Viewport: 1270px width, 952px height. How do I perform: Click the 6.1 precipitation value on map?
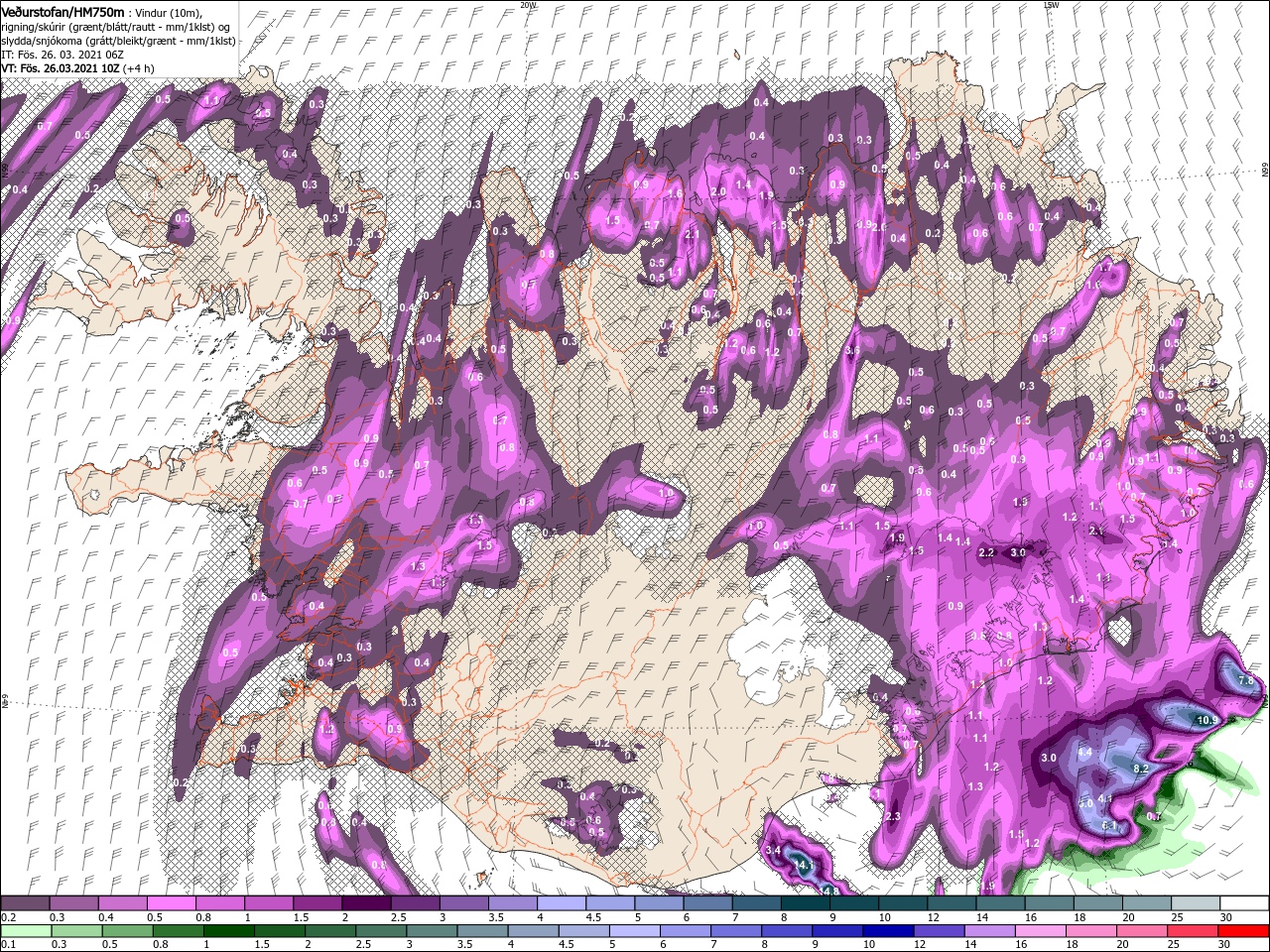1109,825
